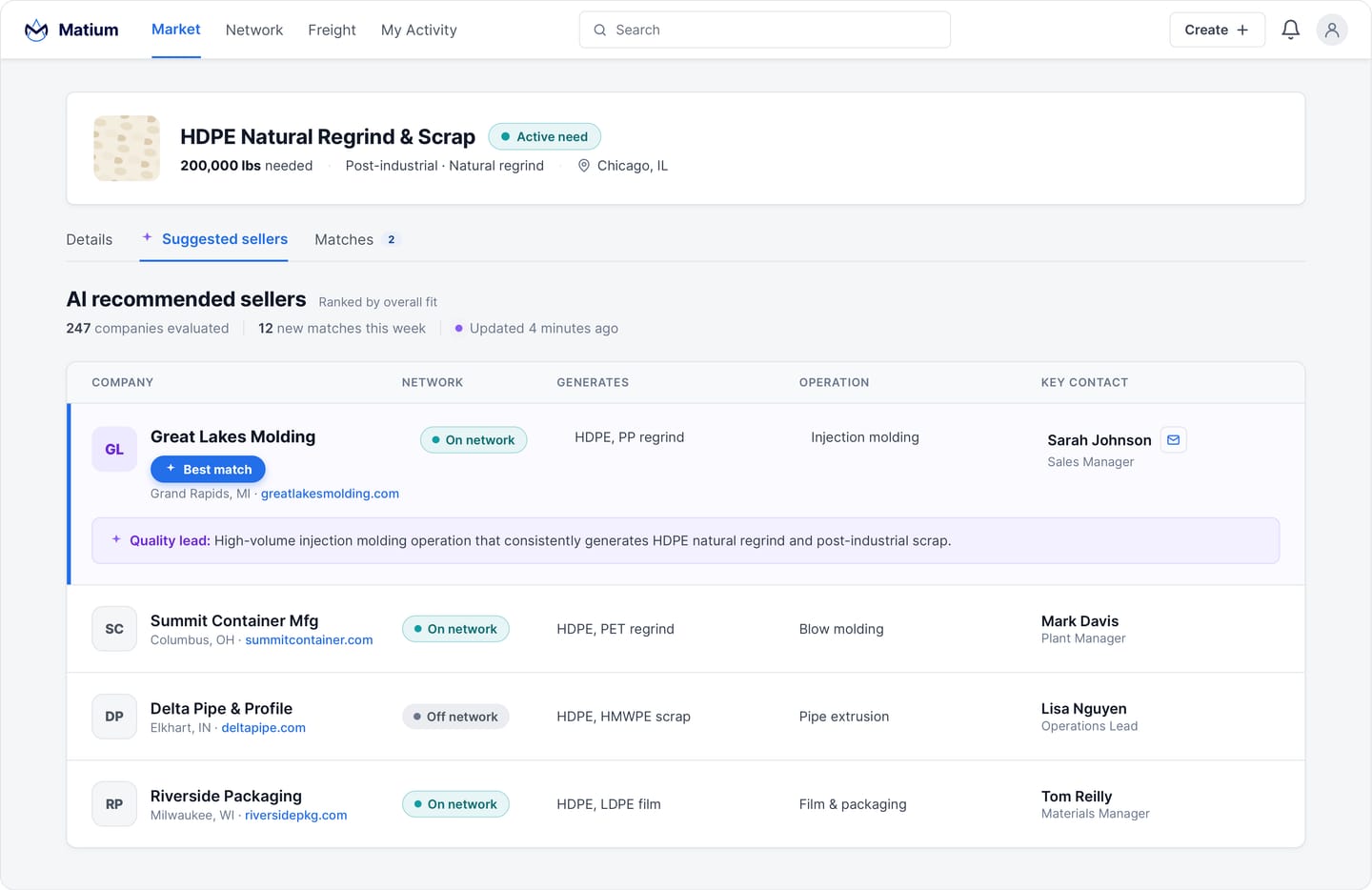Select Great Lakes Molding company name
1372x890 pixels.
coord(233,436)
